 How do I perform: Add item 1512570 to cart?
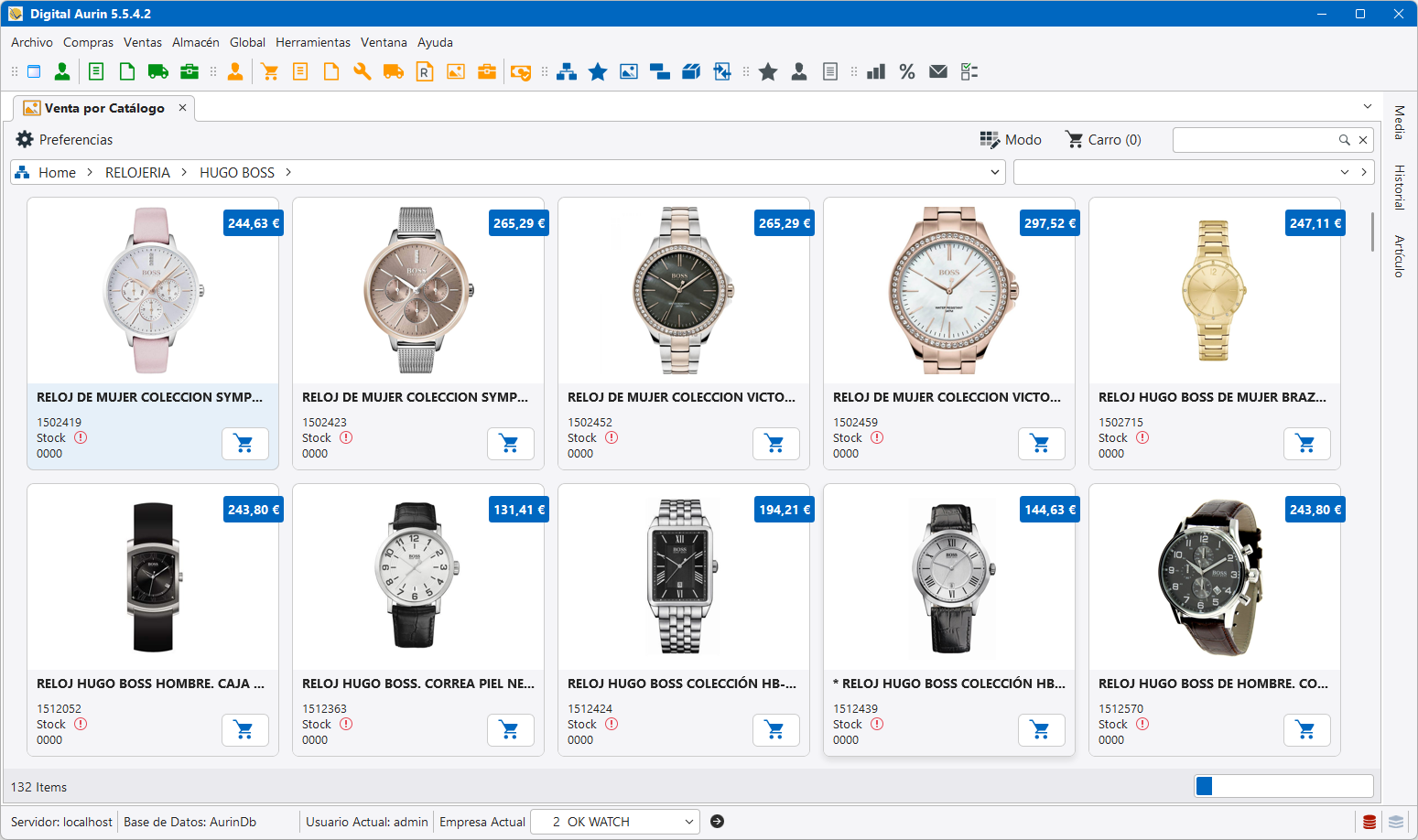1307,730
